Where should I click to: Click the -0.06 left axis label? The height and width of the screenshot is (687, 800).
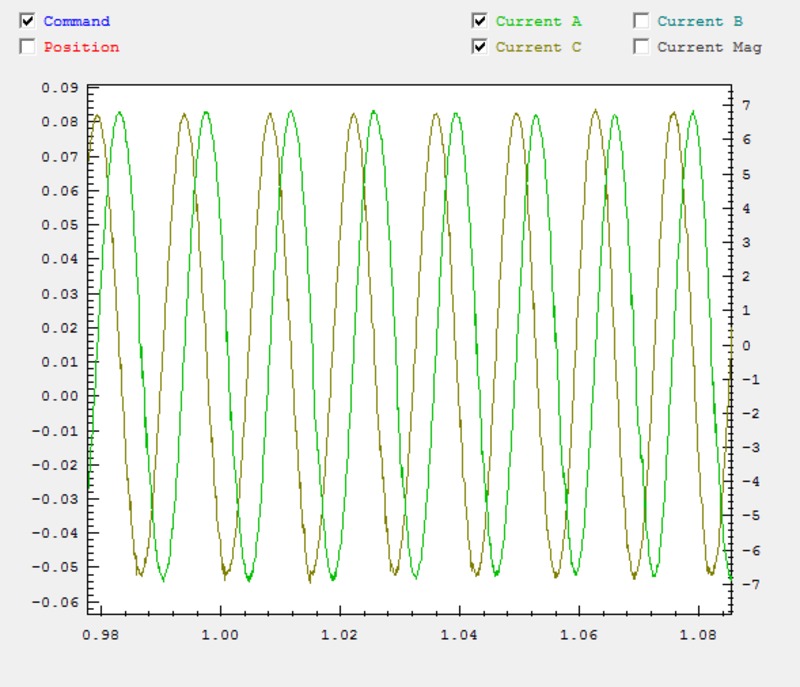[56, 601]
